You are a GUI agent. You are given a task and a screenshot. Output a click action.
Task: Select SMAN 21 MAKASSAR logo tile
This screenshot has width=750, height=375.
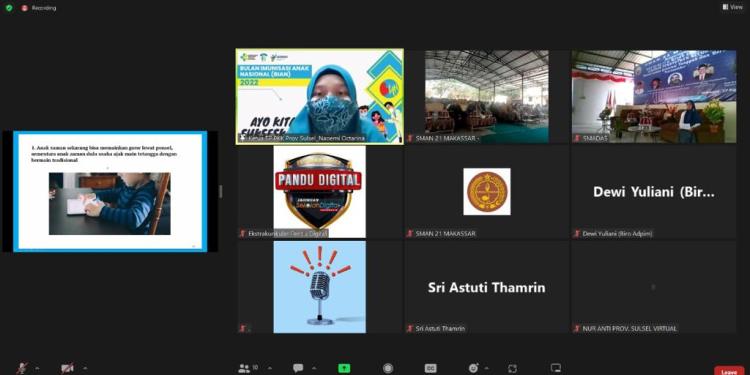(487, 191)
